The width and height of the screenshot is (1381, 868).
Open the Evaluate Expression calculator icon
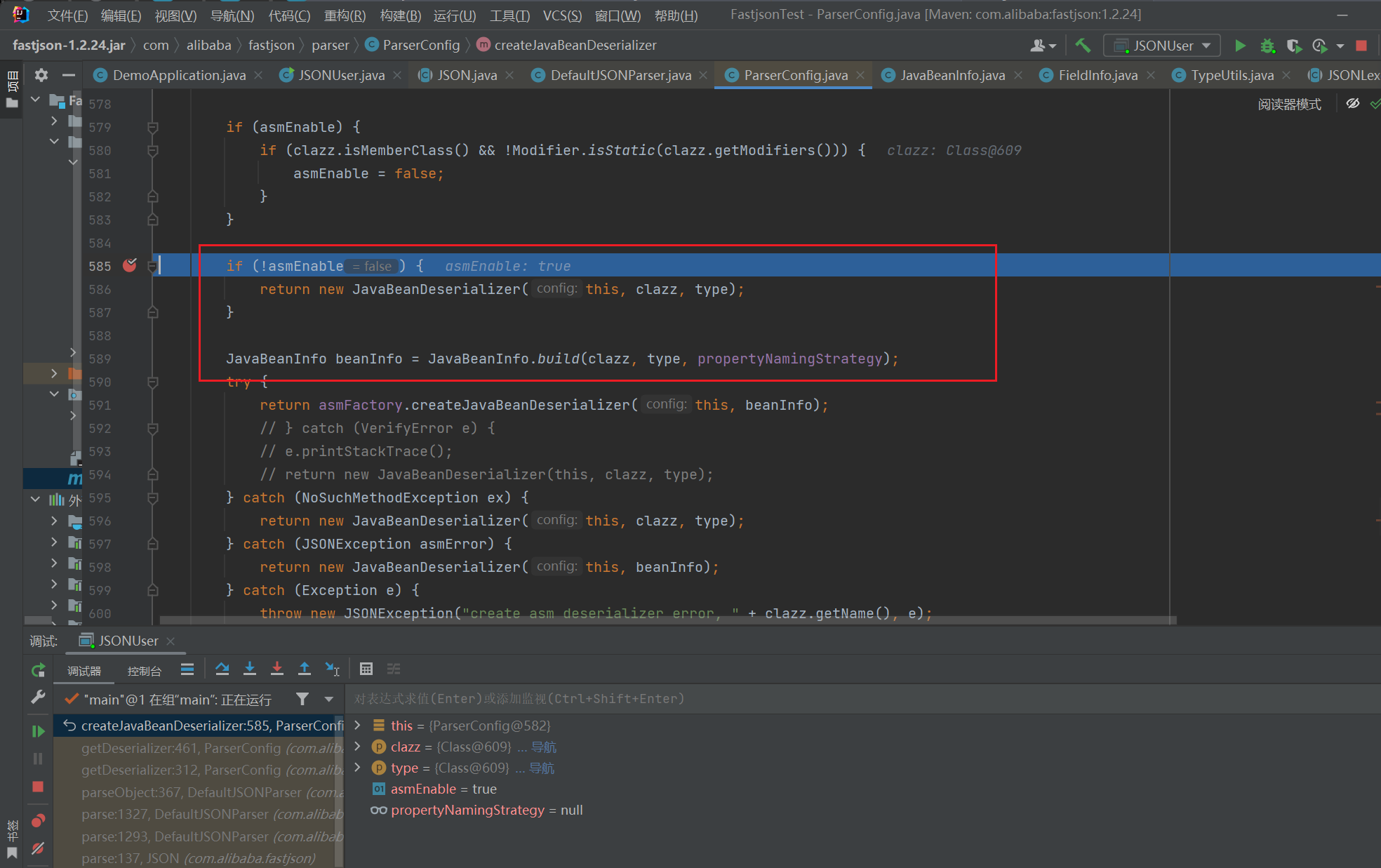click(x=366, y=669)
